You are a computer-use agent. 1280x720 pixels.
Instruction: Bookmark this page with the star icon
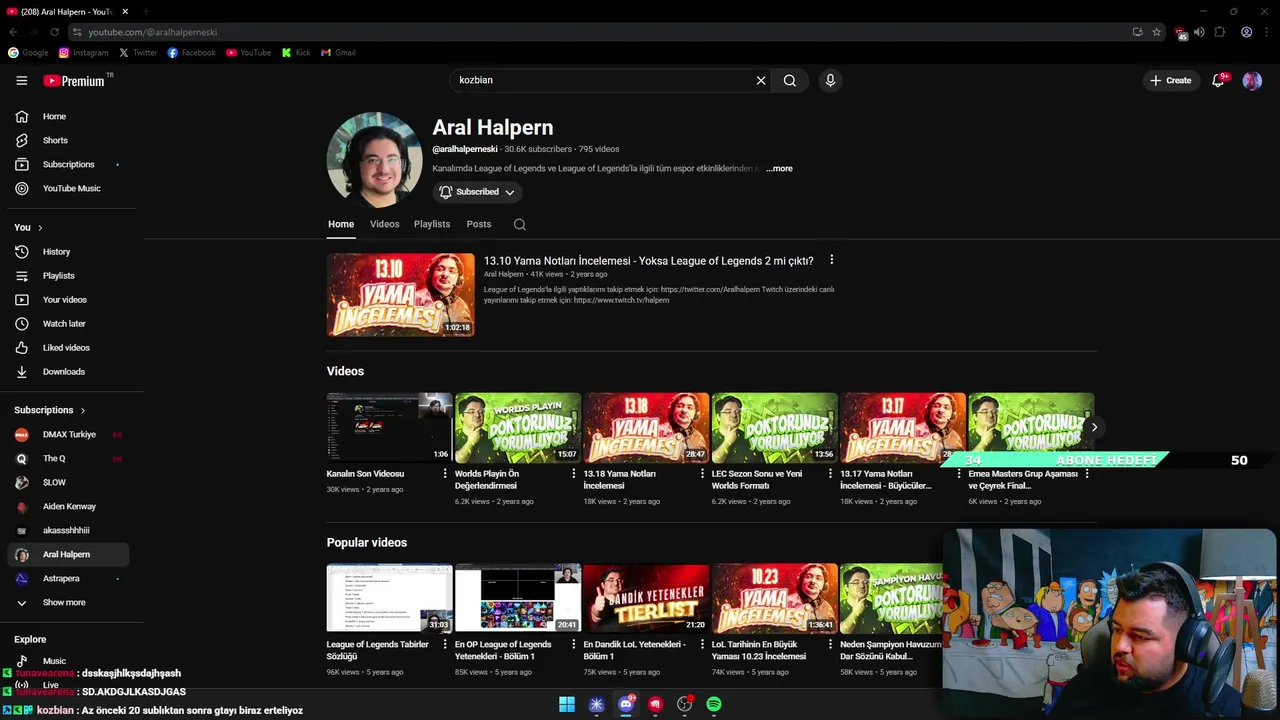[x=1157, y=32]
